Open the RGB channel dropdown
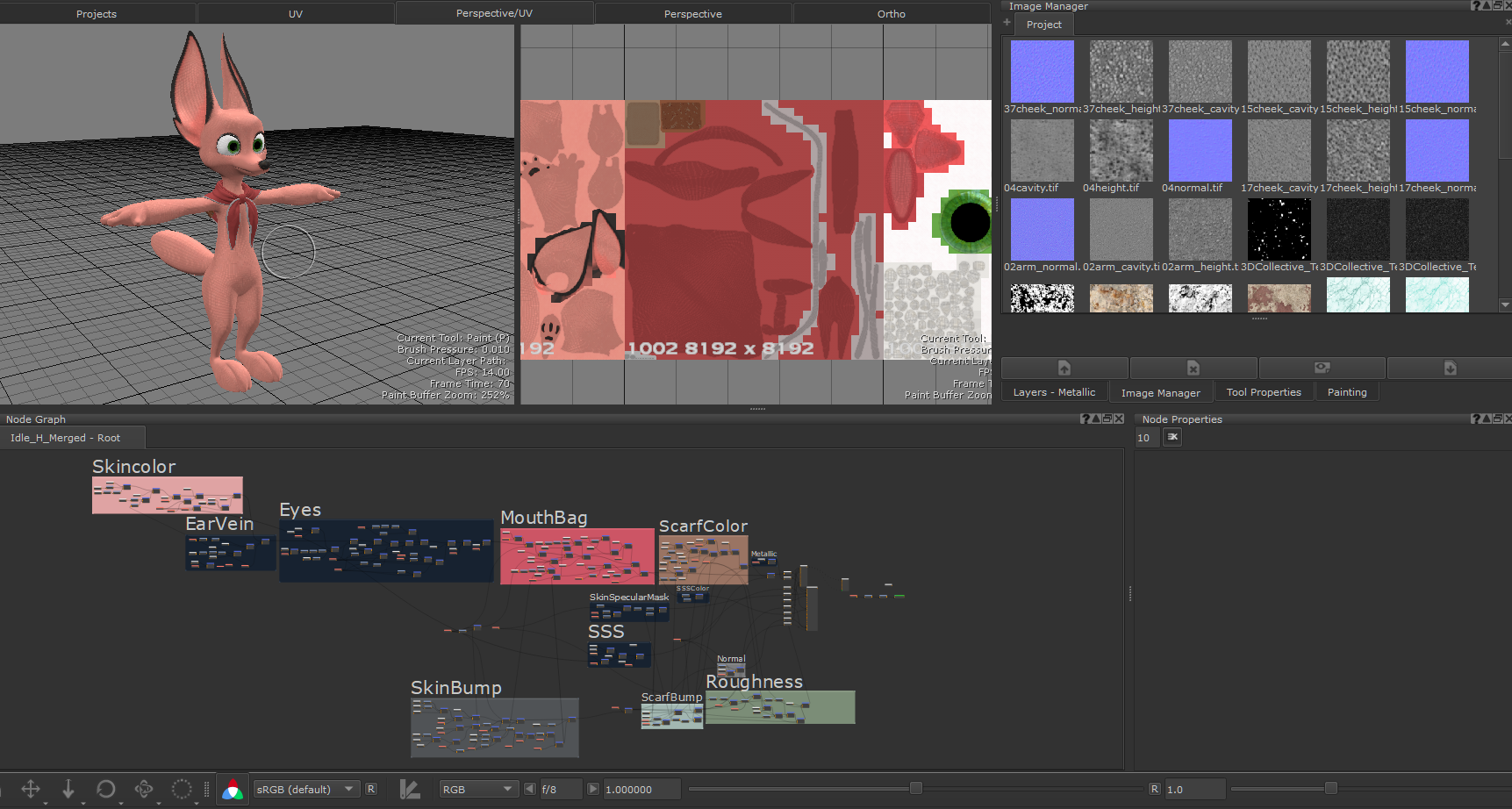The width and height of the screenshot is (1512, 809). point(477,789)
